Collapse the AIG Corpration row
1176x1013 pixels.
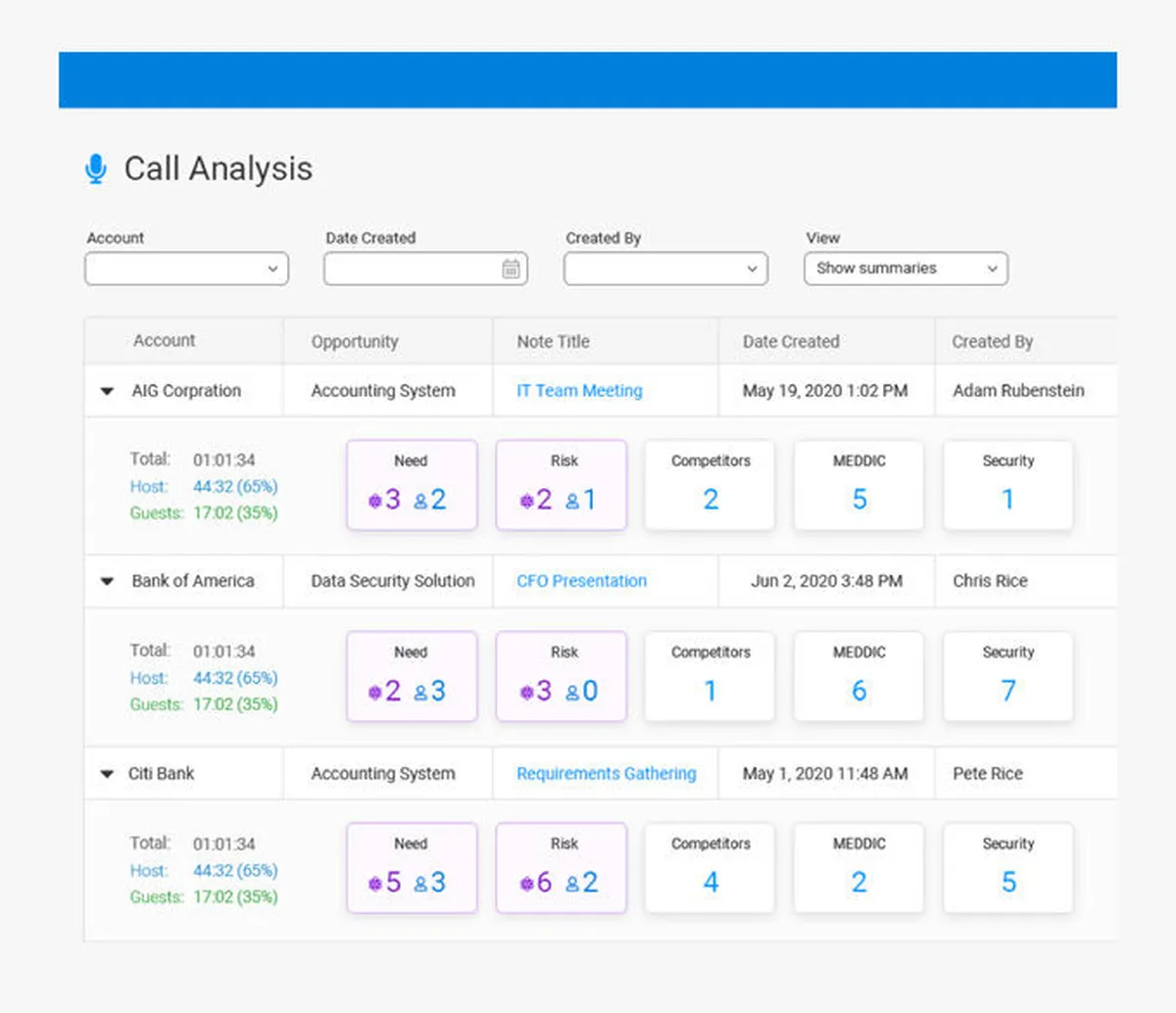pos(107,391)
